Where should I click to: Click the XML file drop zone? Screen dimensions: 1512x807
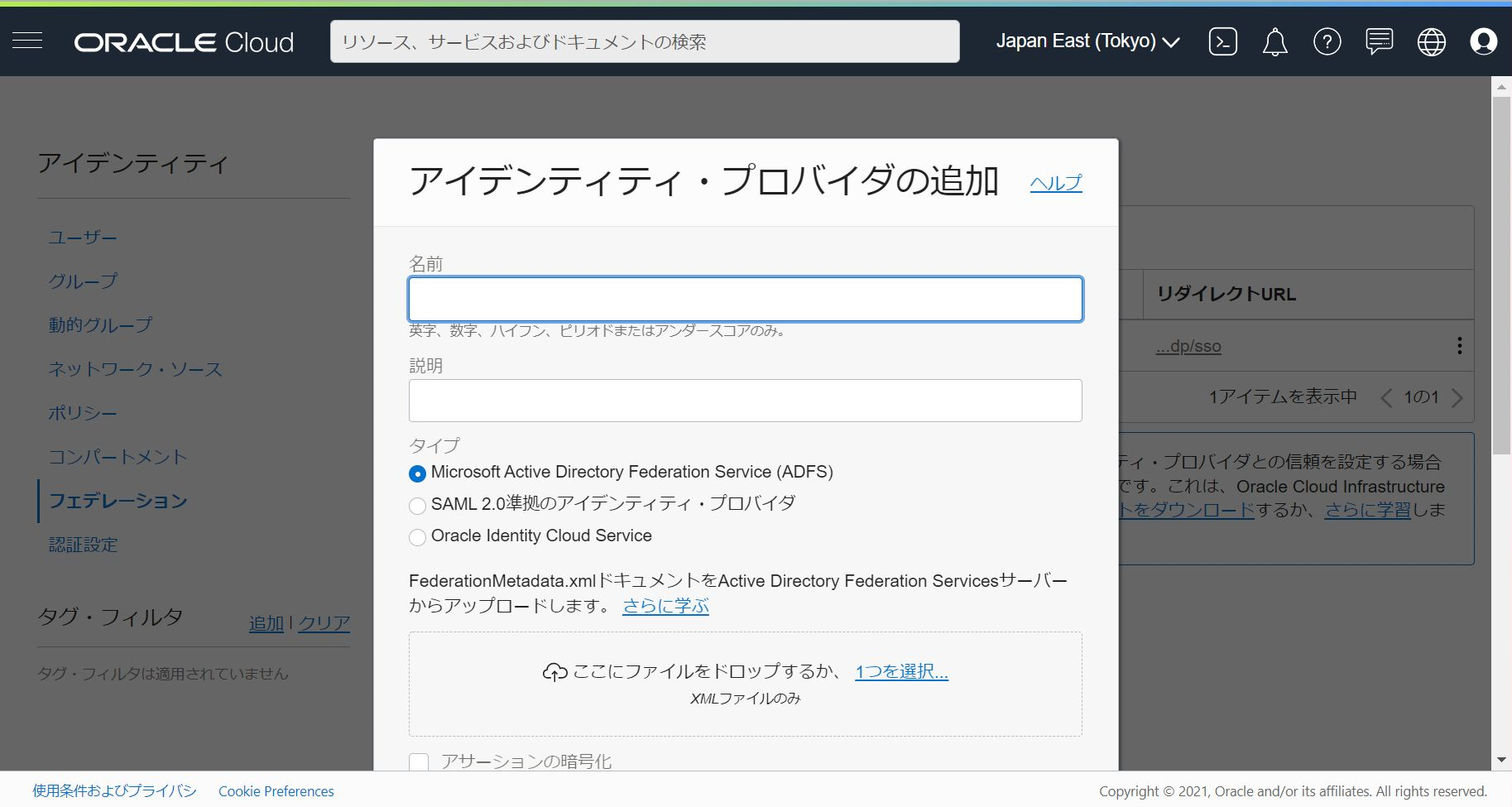coord(746,685)
